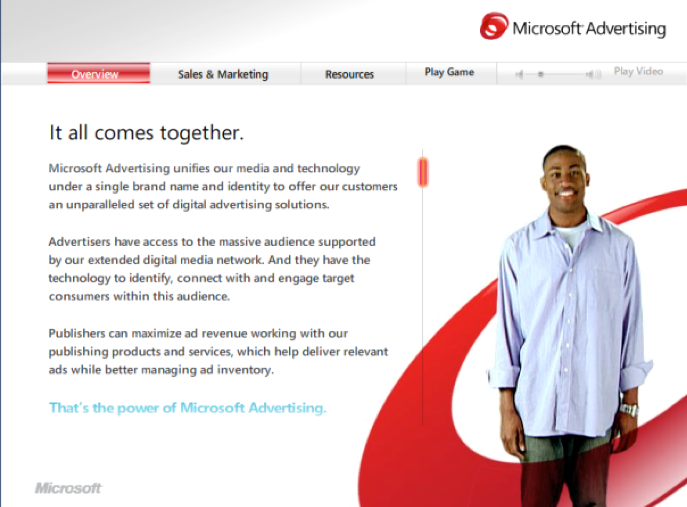This screenshot has height=507, width=687.
Task: Click the volume slider knob
Action: [541, 74]
